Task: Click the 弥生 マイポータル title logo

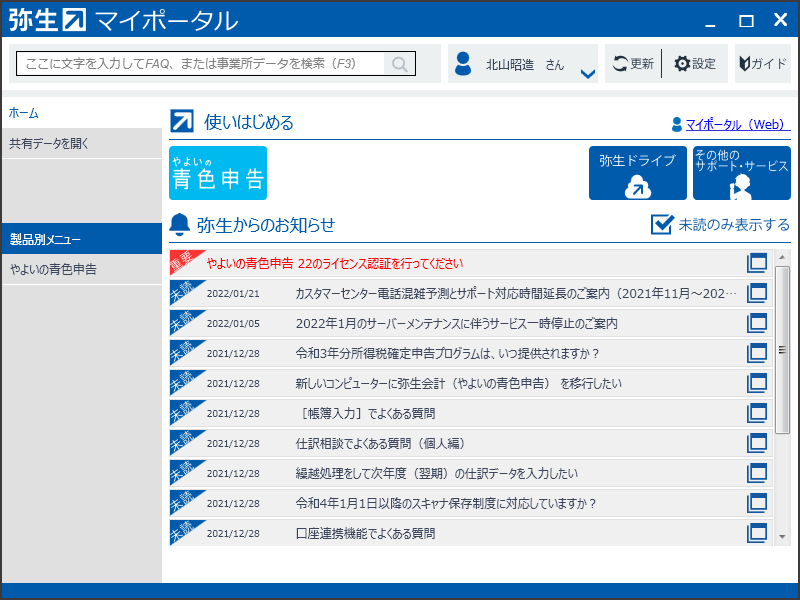Action: click(123, 20)
